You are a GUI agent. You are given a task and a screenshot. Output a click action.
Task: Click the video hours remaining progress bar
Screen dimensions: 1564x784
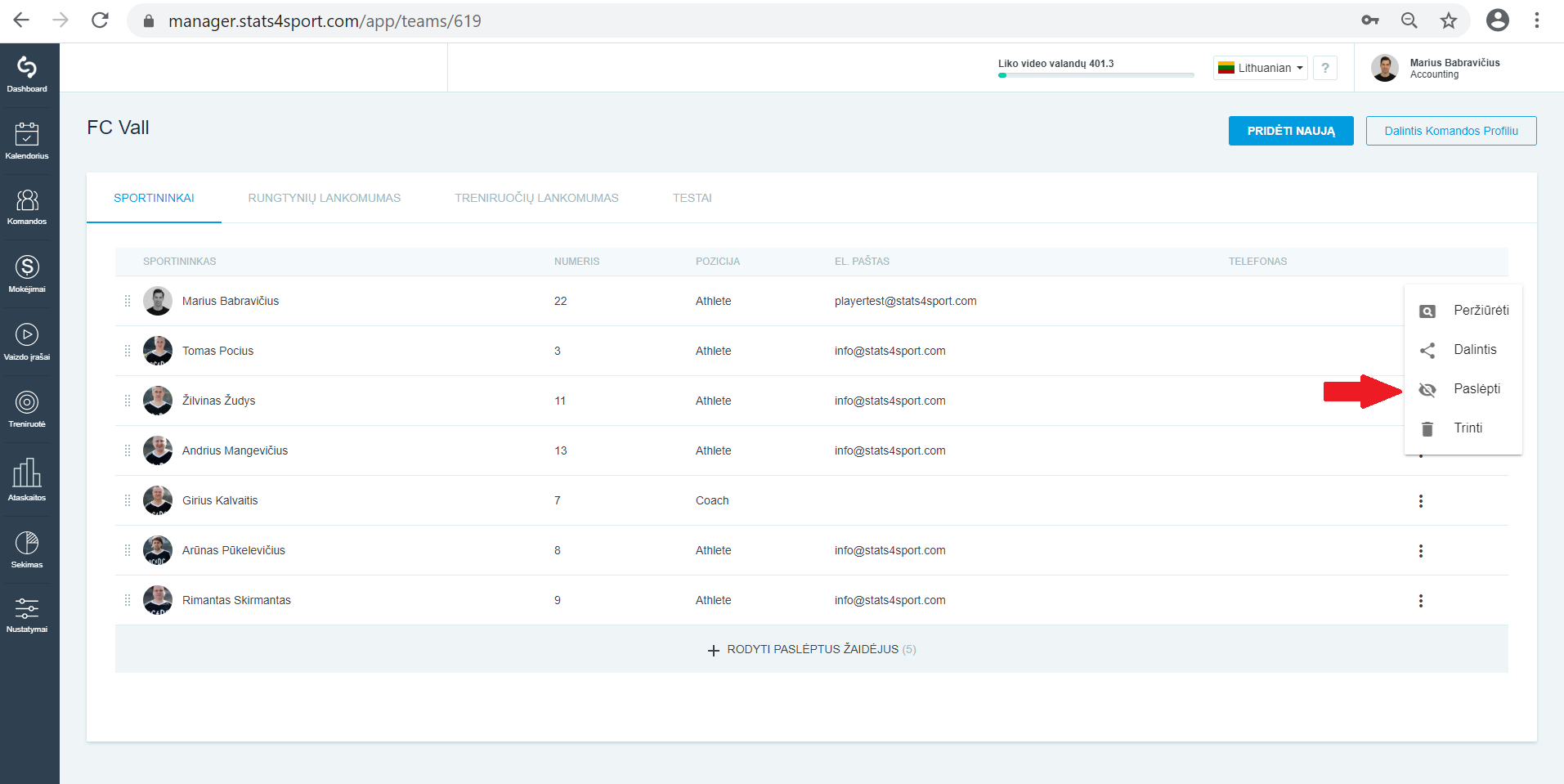[x=1096, y=75]
